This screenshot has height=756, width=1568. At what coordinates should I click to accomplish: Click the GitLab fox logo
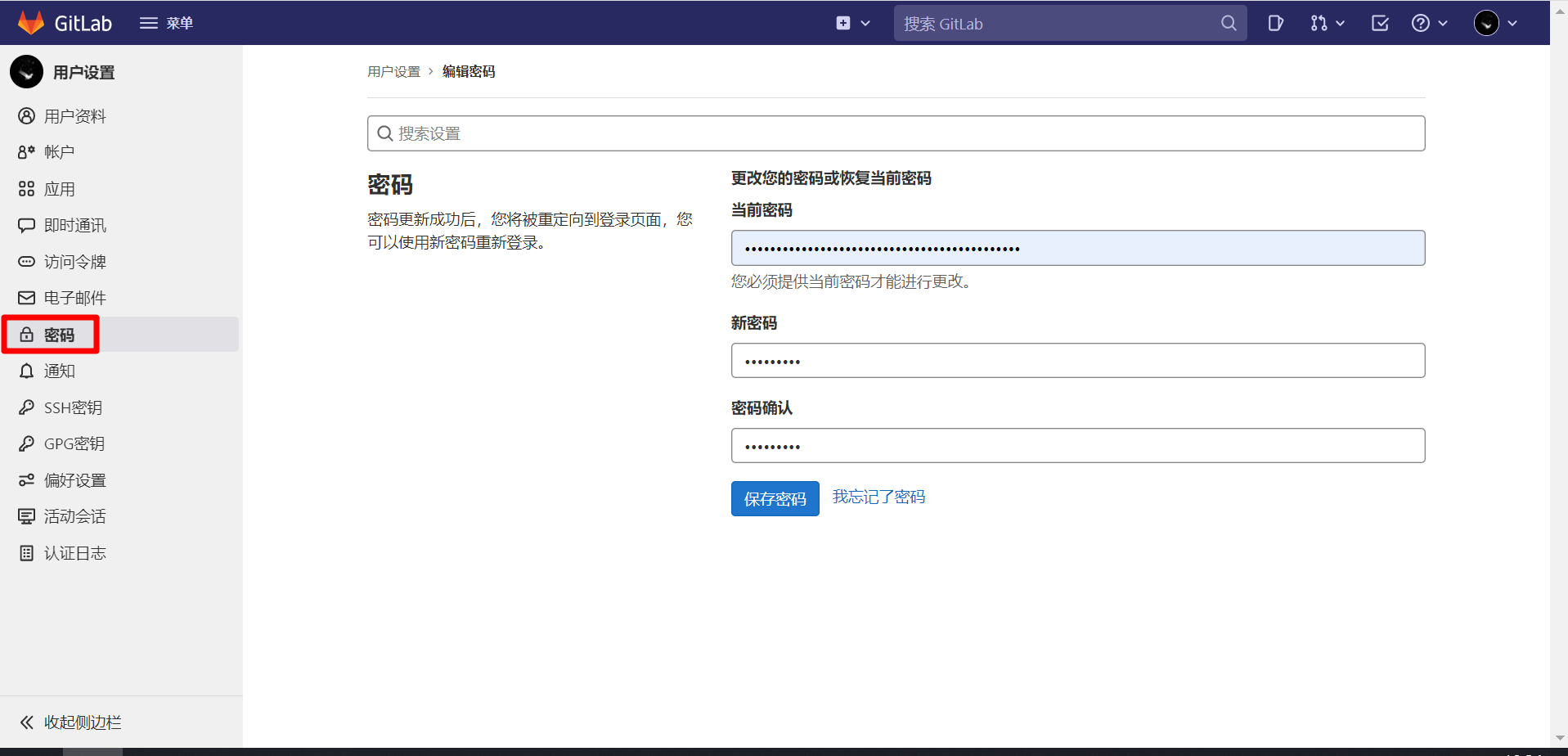[31, 23]
